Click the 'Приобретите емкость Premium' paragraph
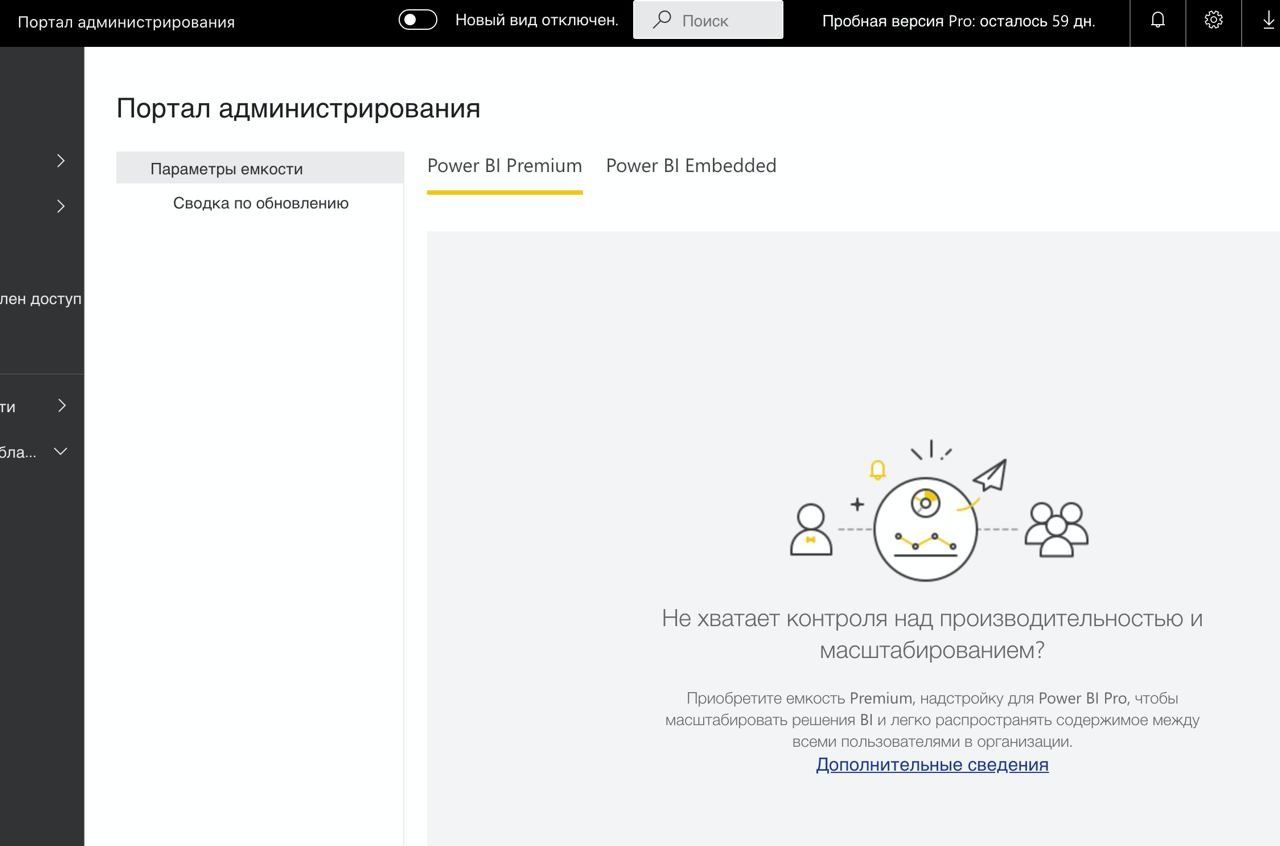 (x=932, y=720)
